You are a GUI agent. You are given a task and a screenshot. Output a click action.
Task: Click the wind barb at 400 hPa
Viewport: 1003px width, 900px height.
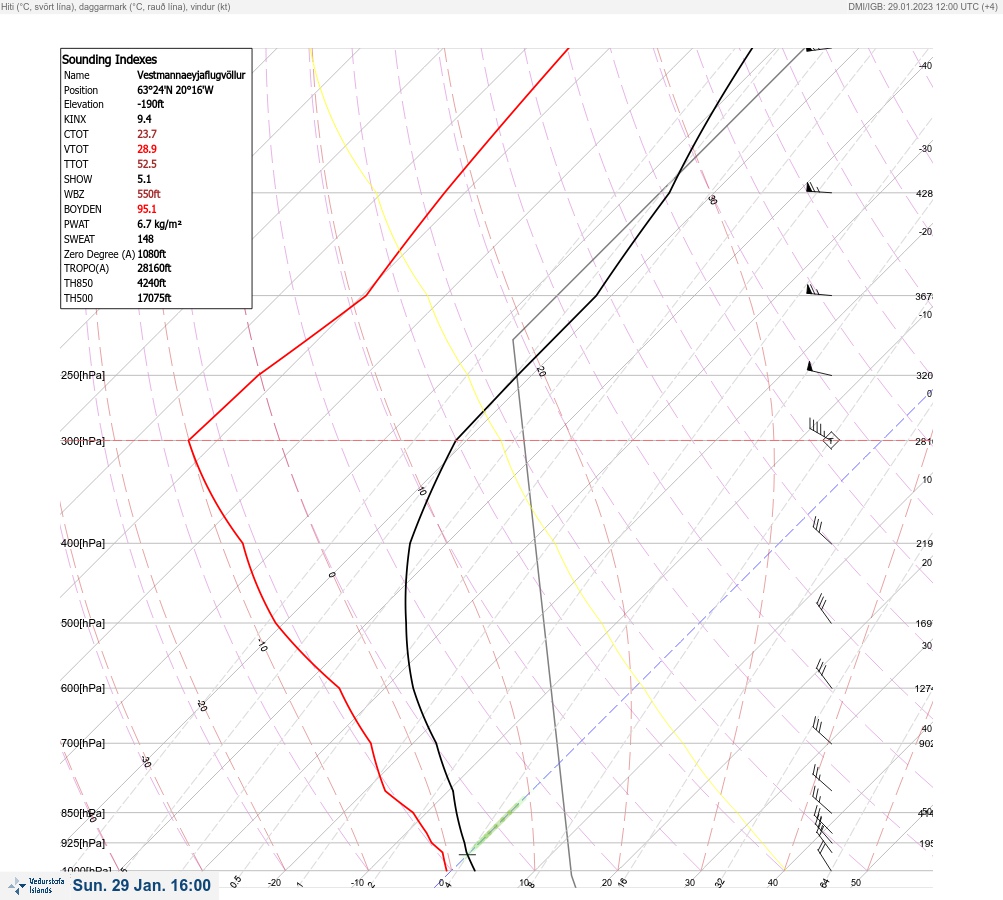[823, 531]
